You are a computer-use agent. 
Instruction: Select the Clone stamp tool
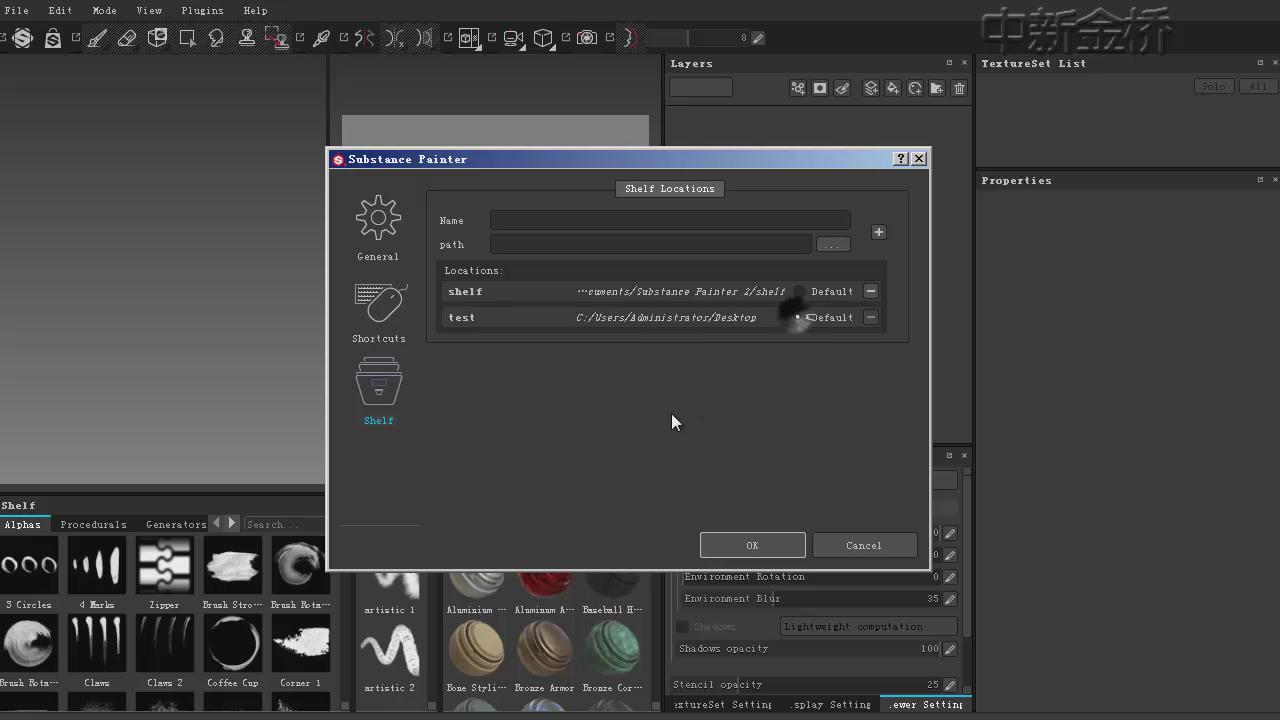coord(246,38)
